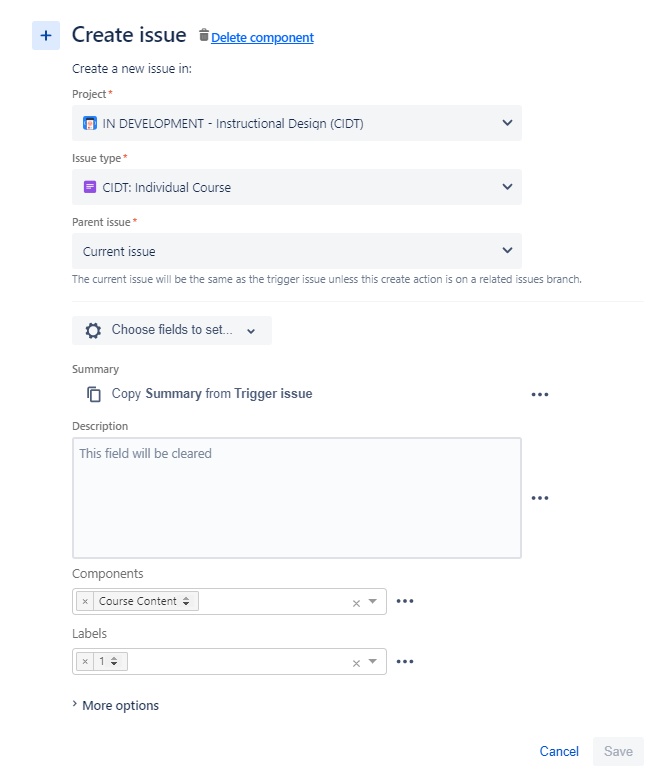653x772 pixels.
Task: Click the blue plus Create issue icon
Action: [46, 35]
